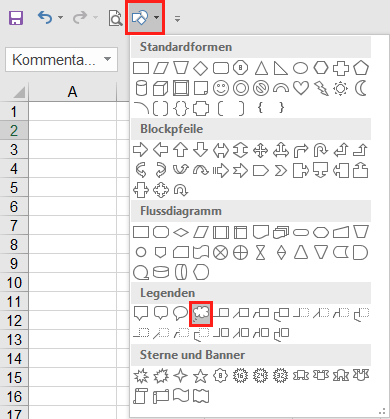Choose the 32-point star shape
Image resolution: width=390 pixels, height=419 pixels.
pos(281,376)
